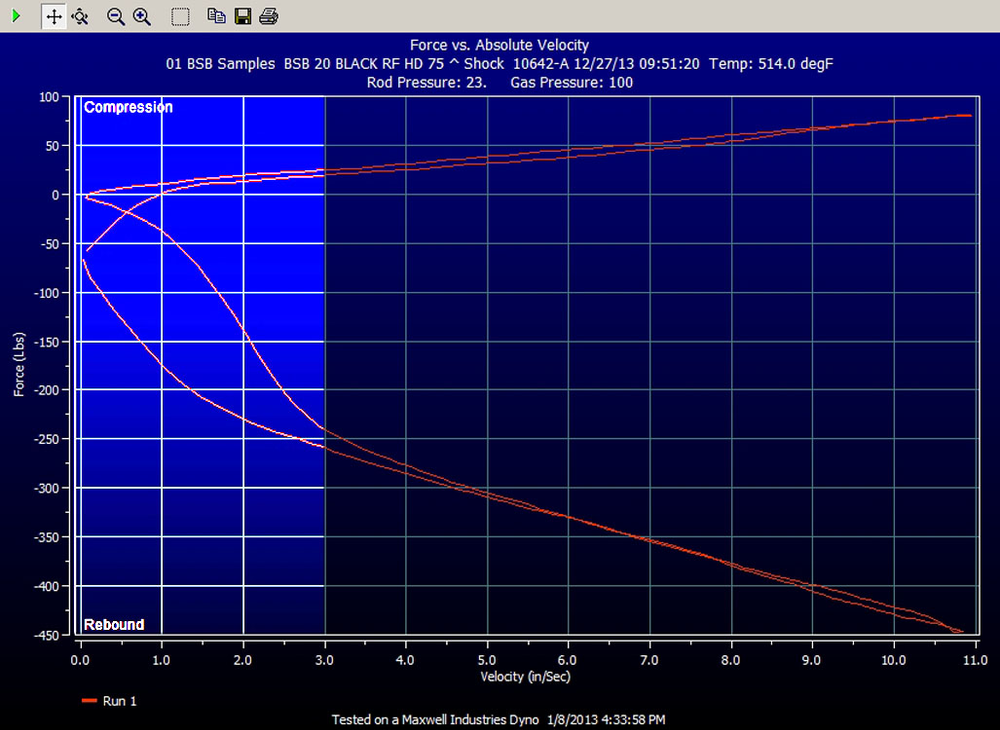Click the Force vs. Absolute Velocity title

coord(499,45)
